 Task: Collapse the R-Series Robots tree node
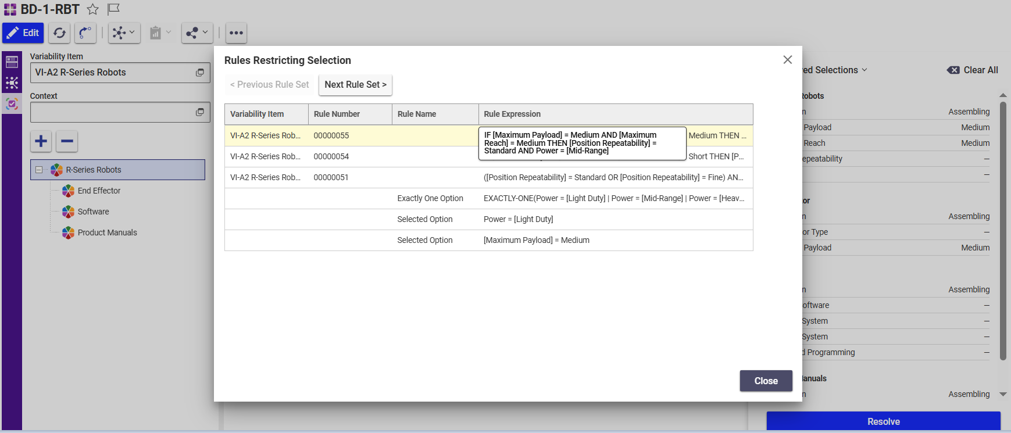(x=39, y=170)
